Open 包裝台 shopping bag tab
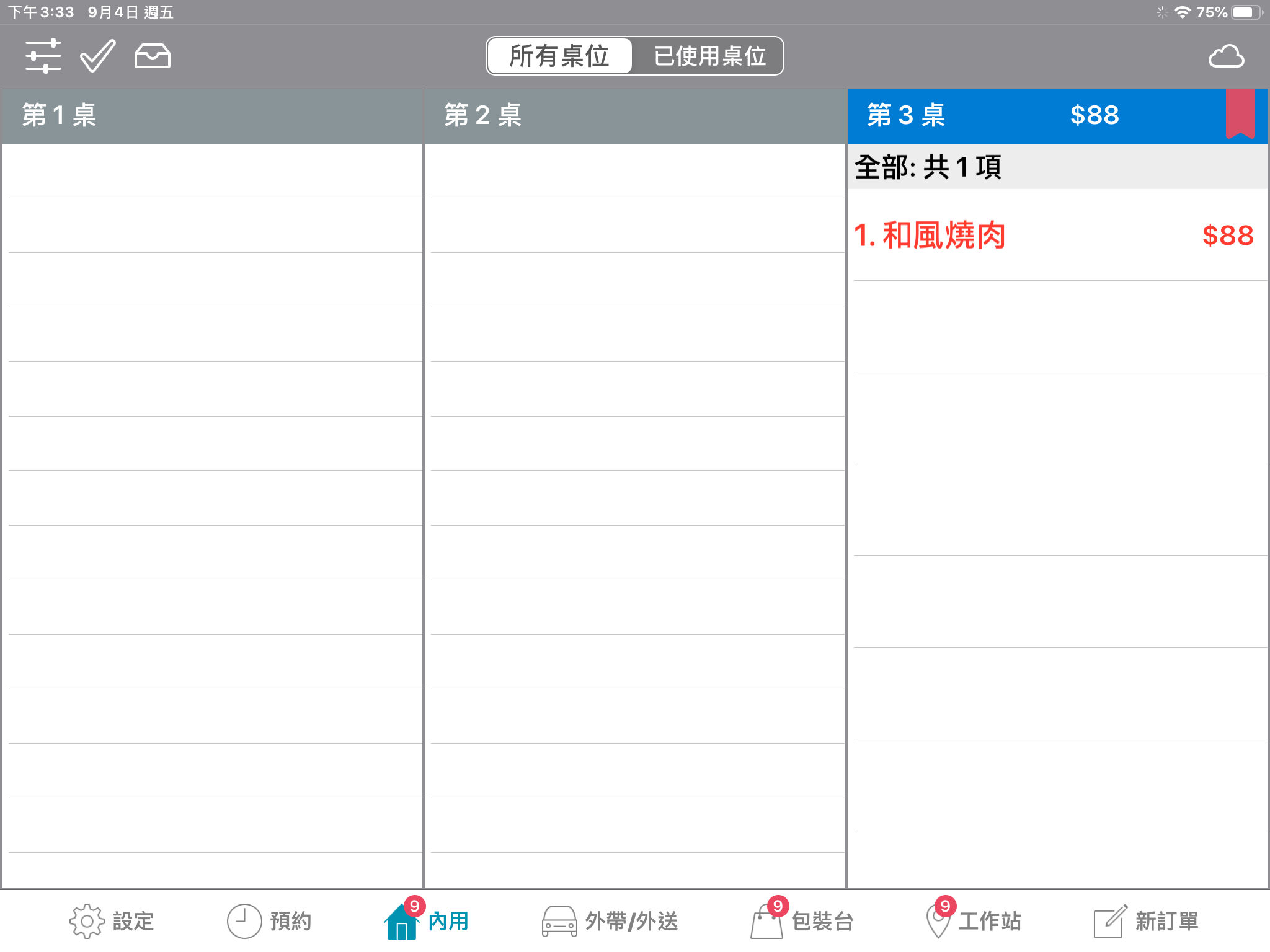Image resolution: width=1270 pixels, height=952 pixels. point(802,921)
